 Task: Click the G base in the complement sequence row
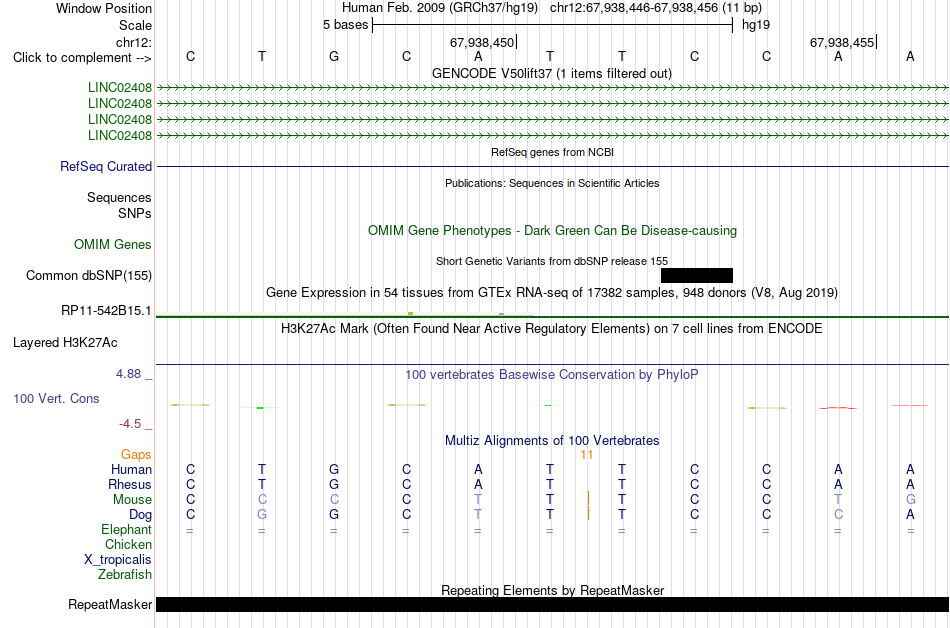pos(334,57)
